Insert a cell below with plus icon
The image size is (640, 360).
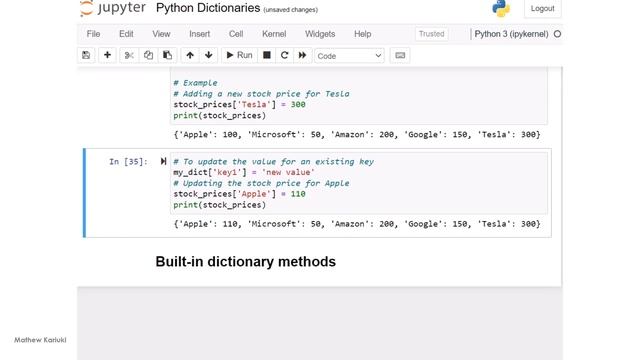pyautogui.click(x=107, y=55)
